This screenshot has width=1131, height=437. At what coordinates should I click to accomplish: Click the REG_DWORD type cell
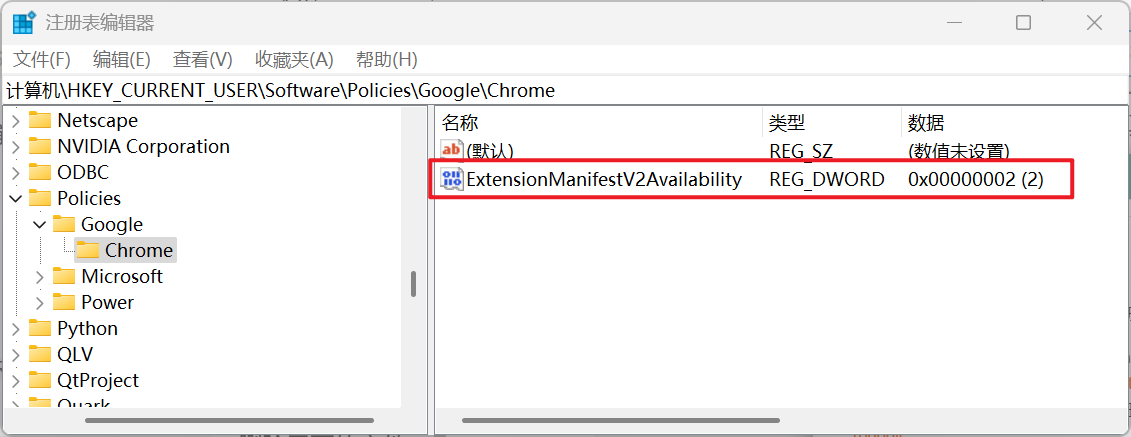tap(827, 179)
